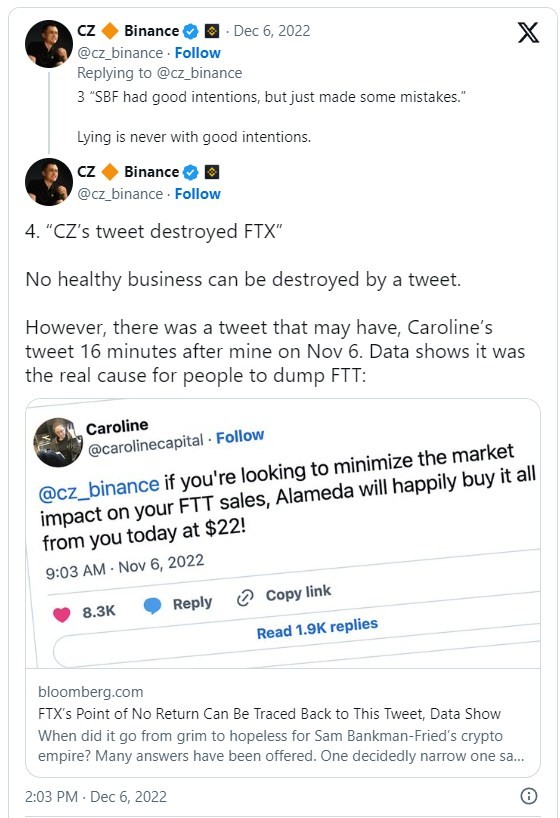The image size is (560, 818).
Task: Open the bloomberg.com article headline
Action: (x=269, y=713)
